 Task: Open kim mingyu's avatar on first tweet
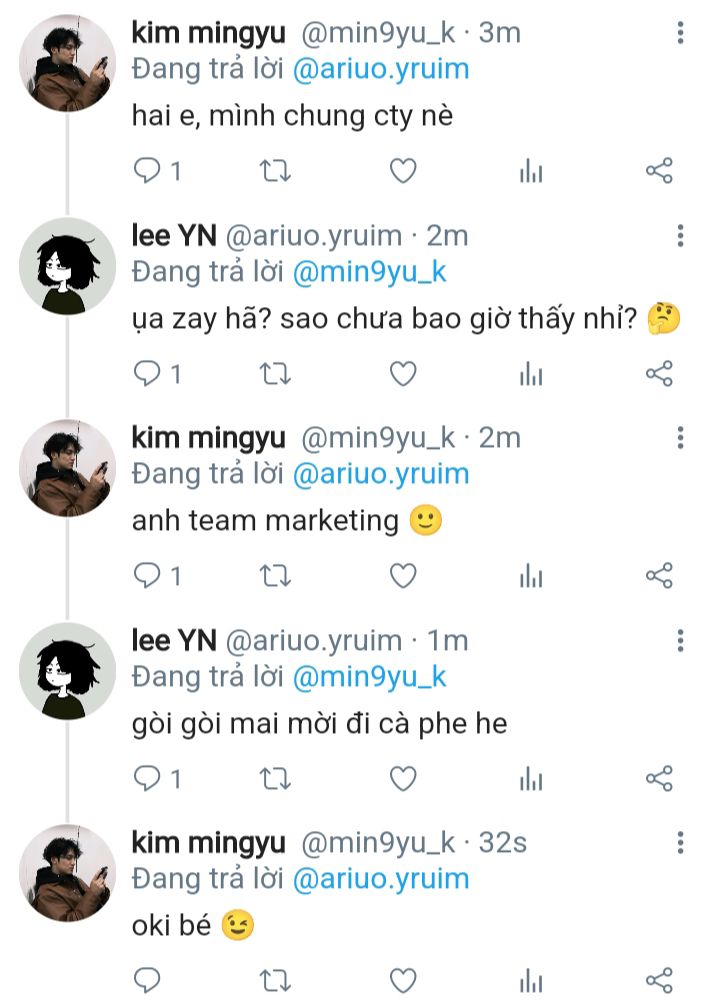coord(67,62)
